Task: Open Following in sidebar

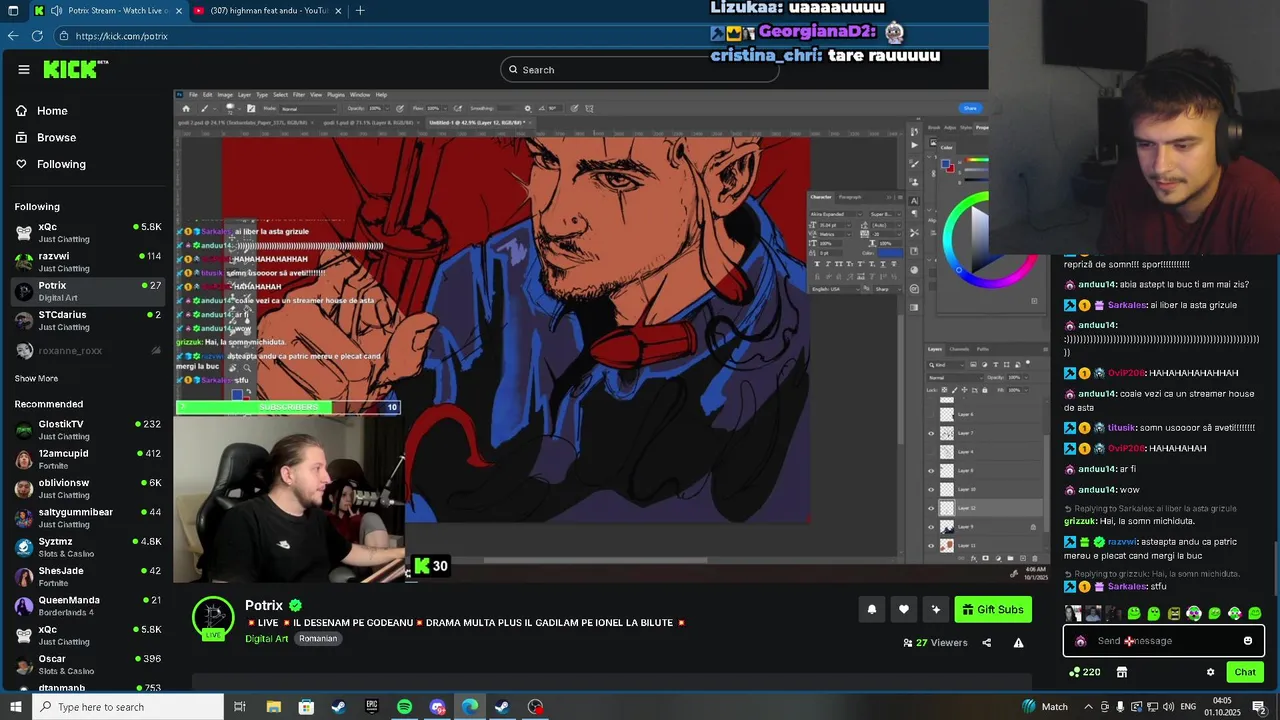Action: click(61, 164)
